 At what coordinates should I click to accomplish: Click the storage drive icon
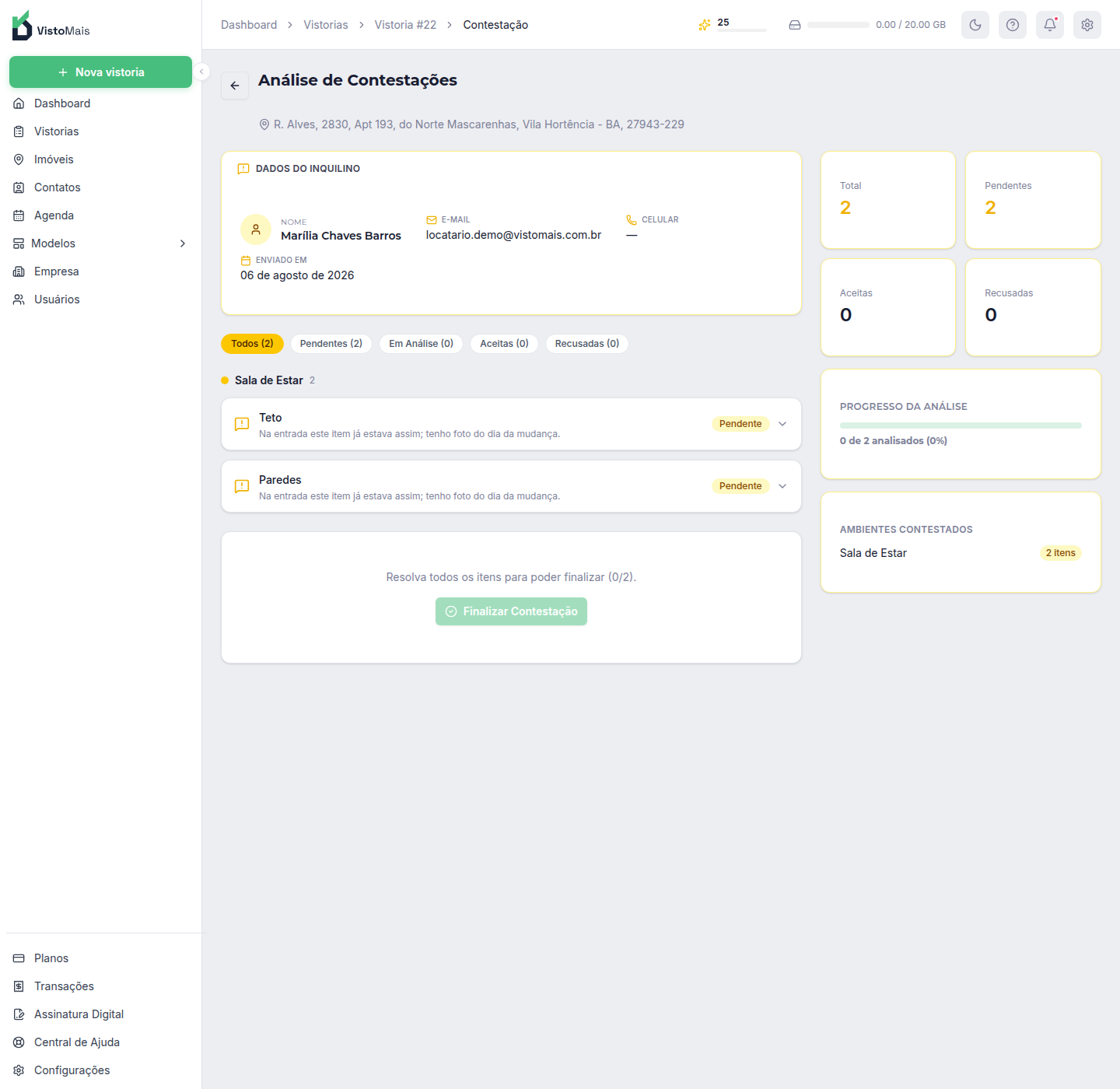tap(795, 25)
